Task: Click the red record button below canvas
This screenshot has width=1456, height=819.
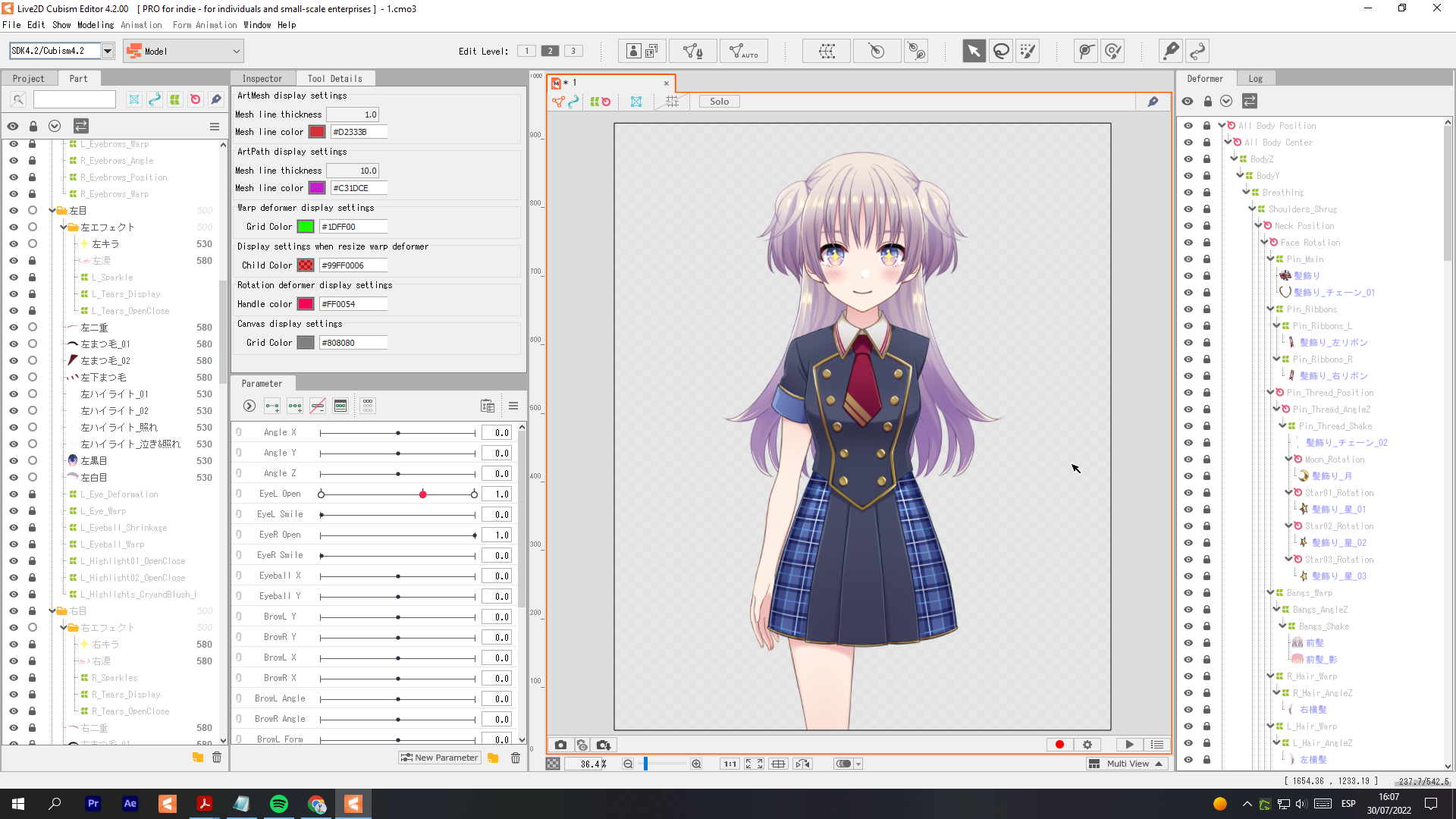Action: click(1059, 745)
